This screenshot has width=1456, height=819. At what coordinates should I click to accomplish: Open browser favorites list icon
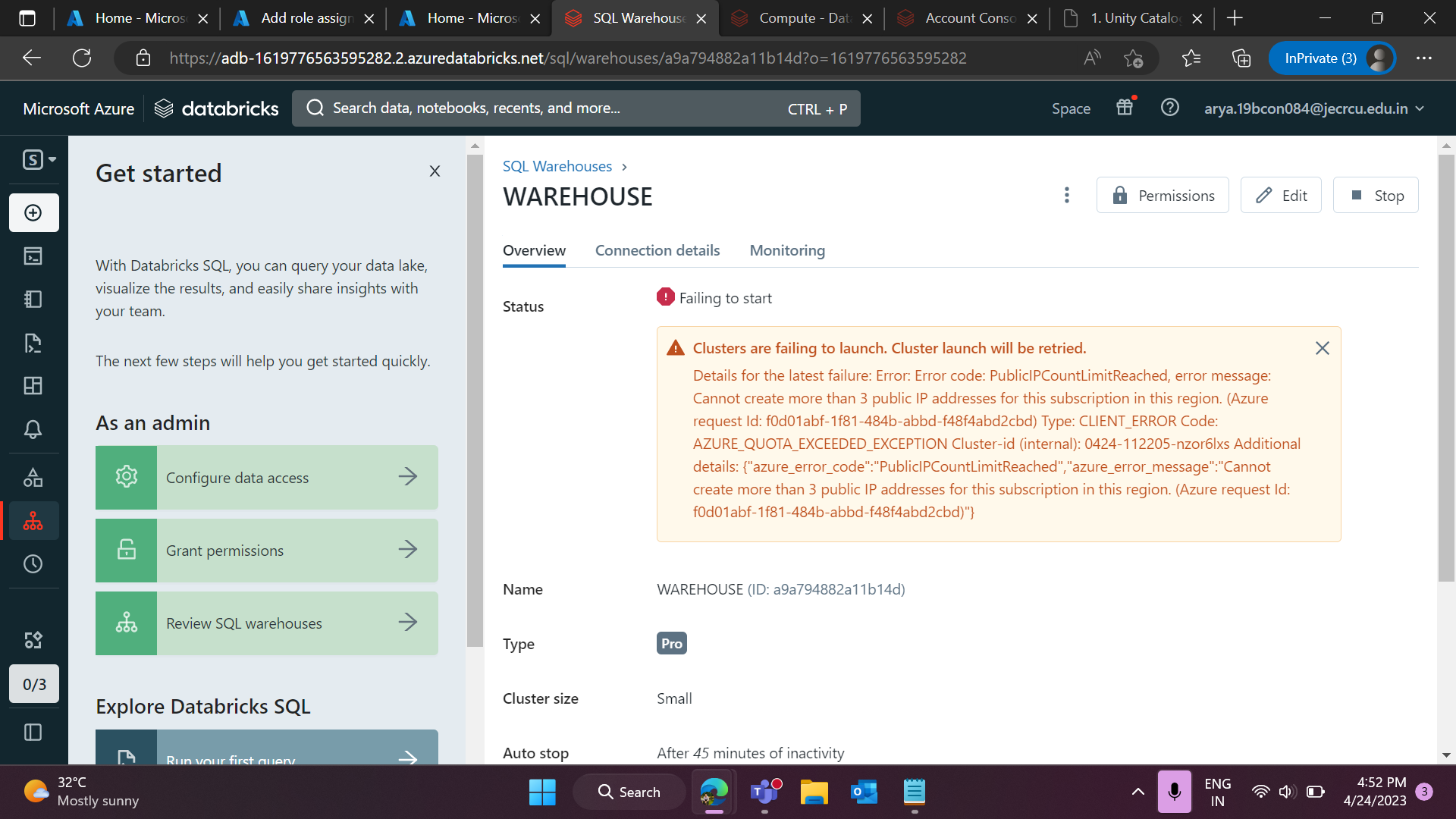pyautogui.click(x=1191, y=58)
